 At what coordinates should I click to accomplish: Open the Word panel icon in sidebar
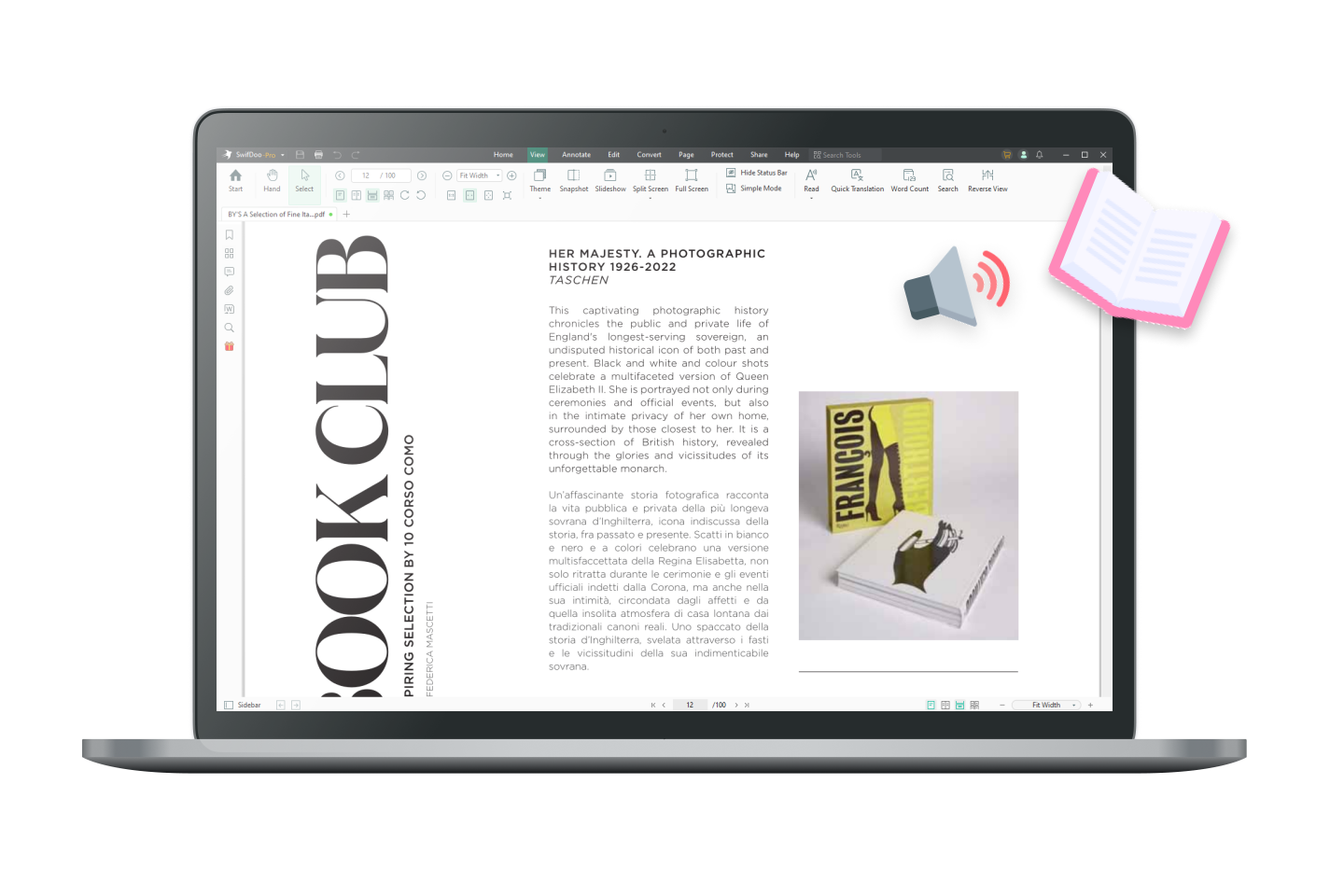tap(229, 309)
